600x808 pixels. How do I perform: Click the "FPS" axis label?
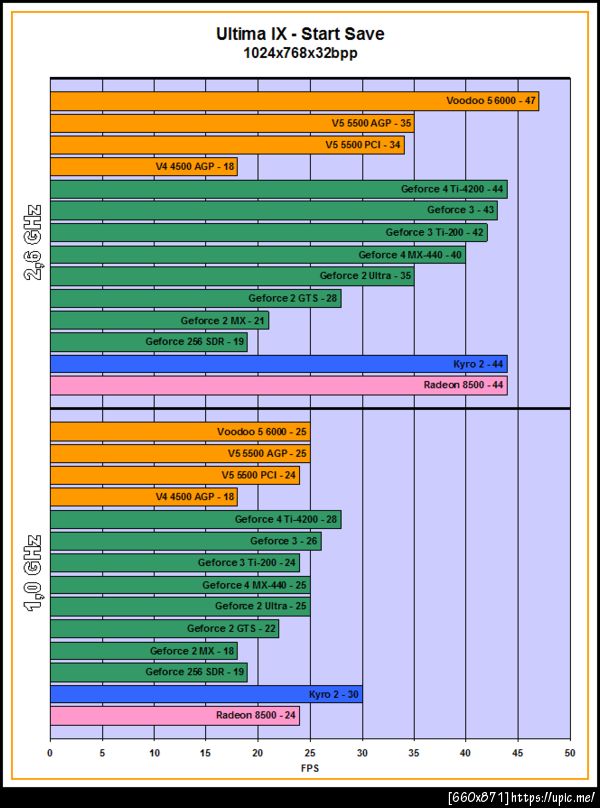point(310,768)
